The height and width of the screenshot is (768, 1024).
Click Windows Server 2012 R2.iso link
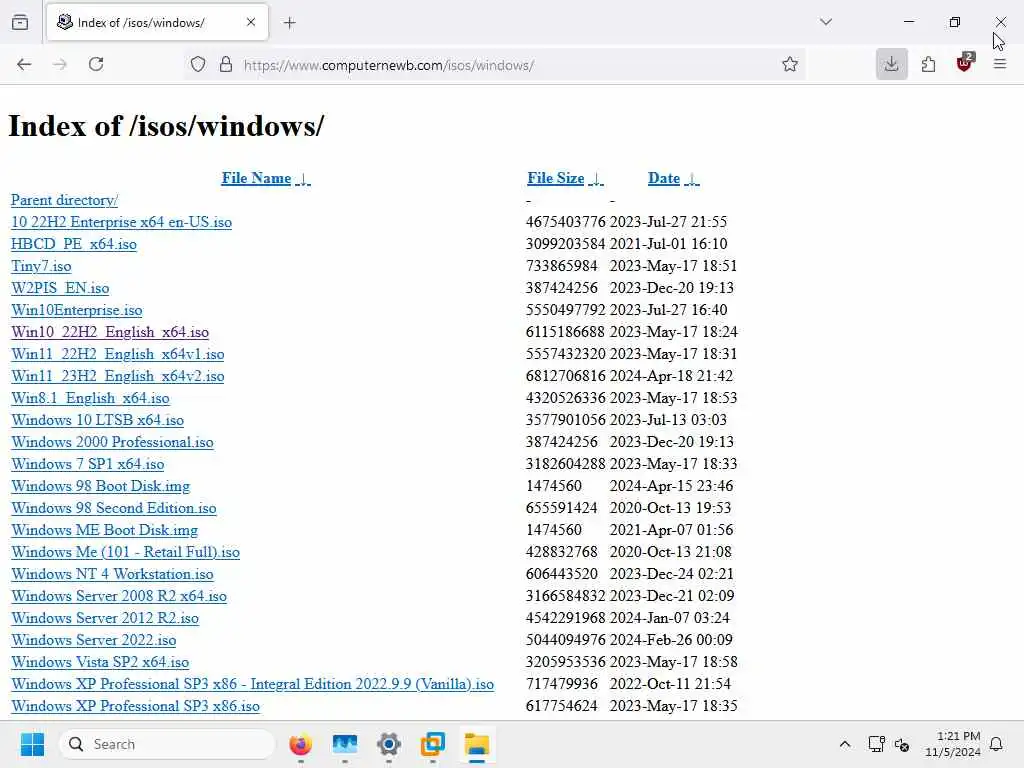coord(105,618)
